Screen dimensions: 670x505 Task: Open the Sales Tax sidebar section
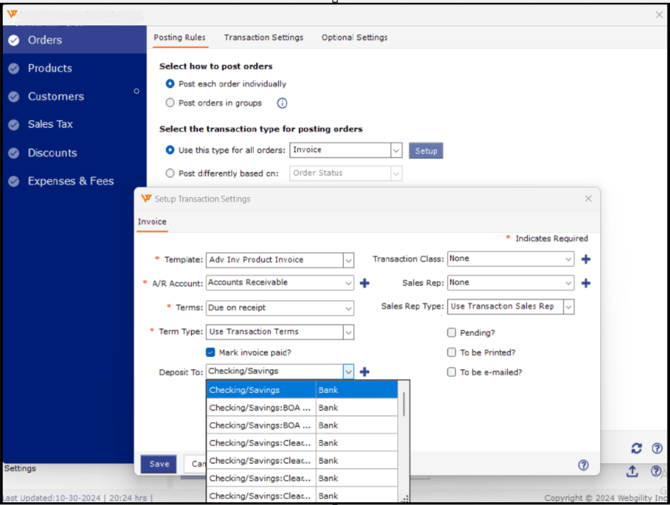tap(50, 125)
